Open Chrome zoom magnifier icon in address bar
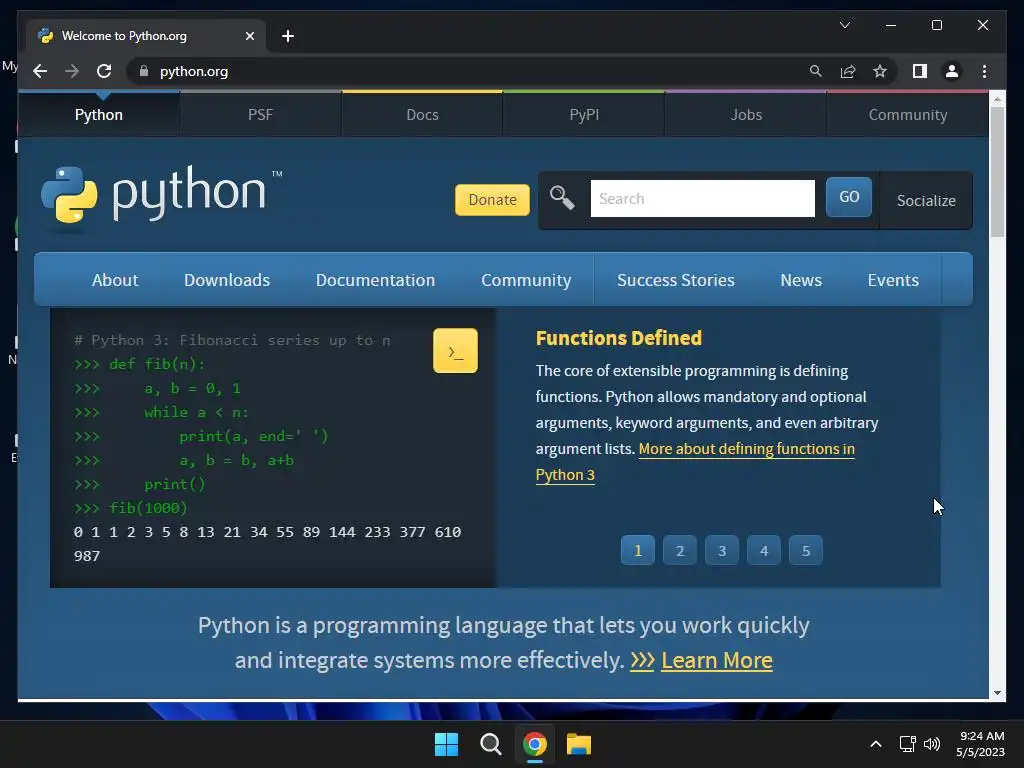The height and width of the screenshot is (768, 1024). pyautogui.click(x=816, y=71)
